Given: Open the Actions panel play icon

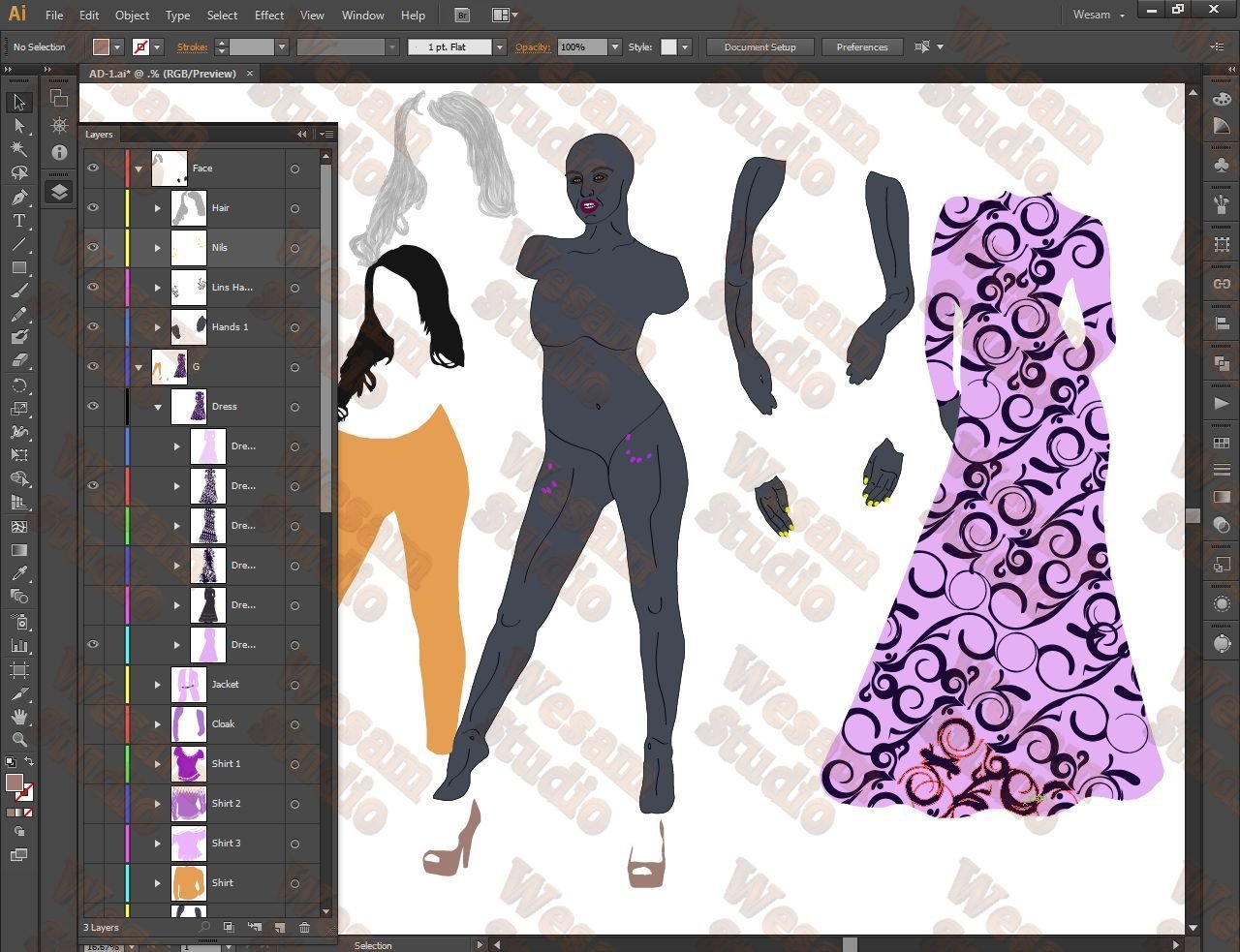Looking at the screenshot, I should tap(1222, 403).
